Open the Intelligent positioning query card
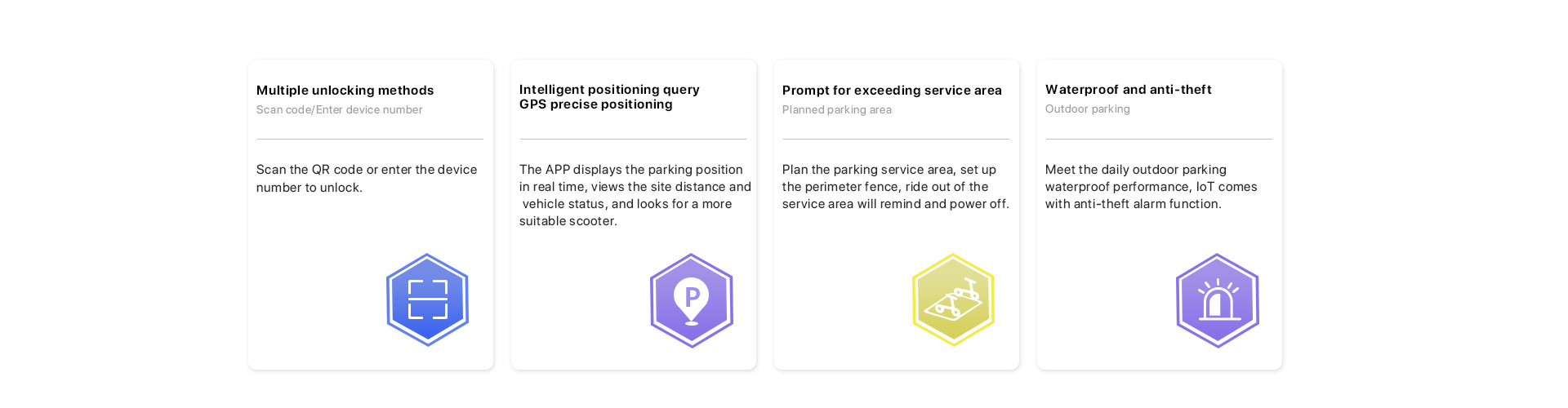The image size is (1568, 408). [x=634, y=215]
